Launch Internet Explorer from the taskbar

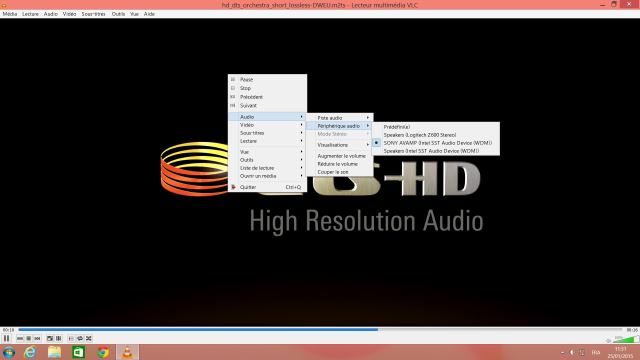point(30,352)
